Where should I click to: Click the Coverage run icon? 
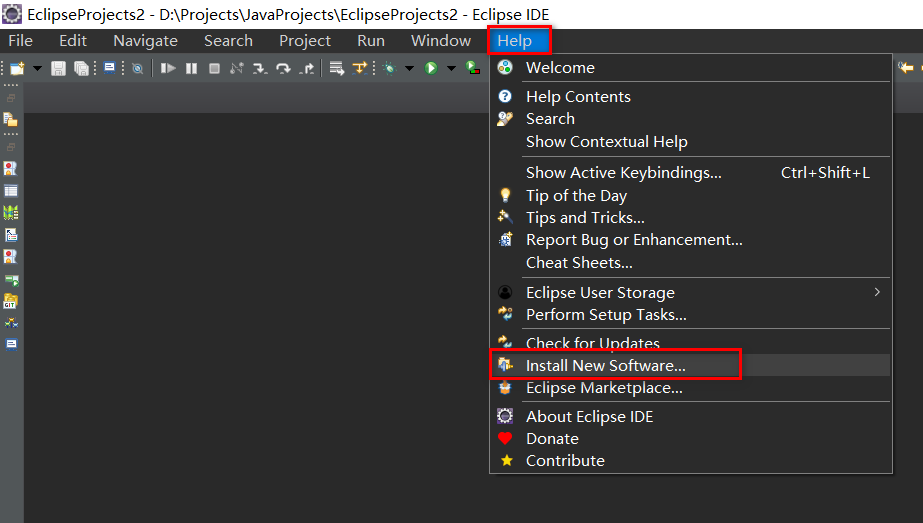(x=473, y=68)
